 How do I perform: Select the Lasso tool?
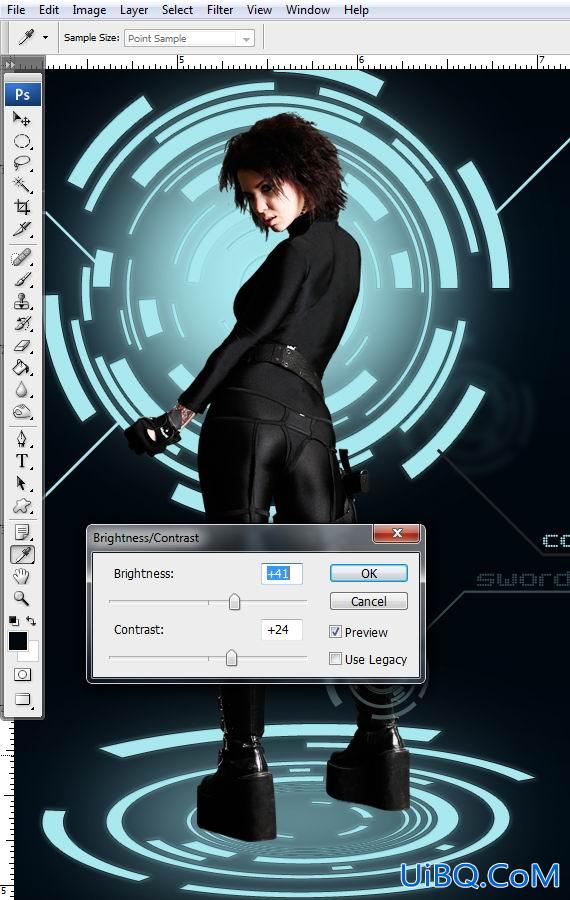pyautogui.click(x=22, y=162)
